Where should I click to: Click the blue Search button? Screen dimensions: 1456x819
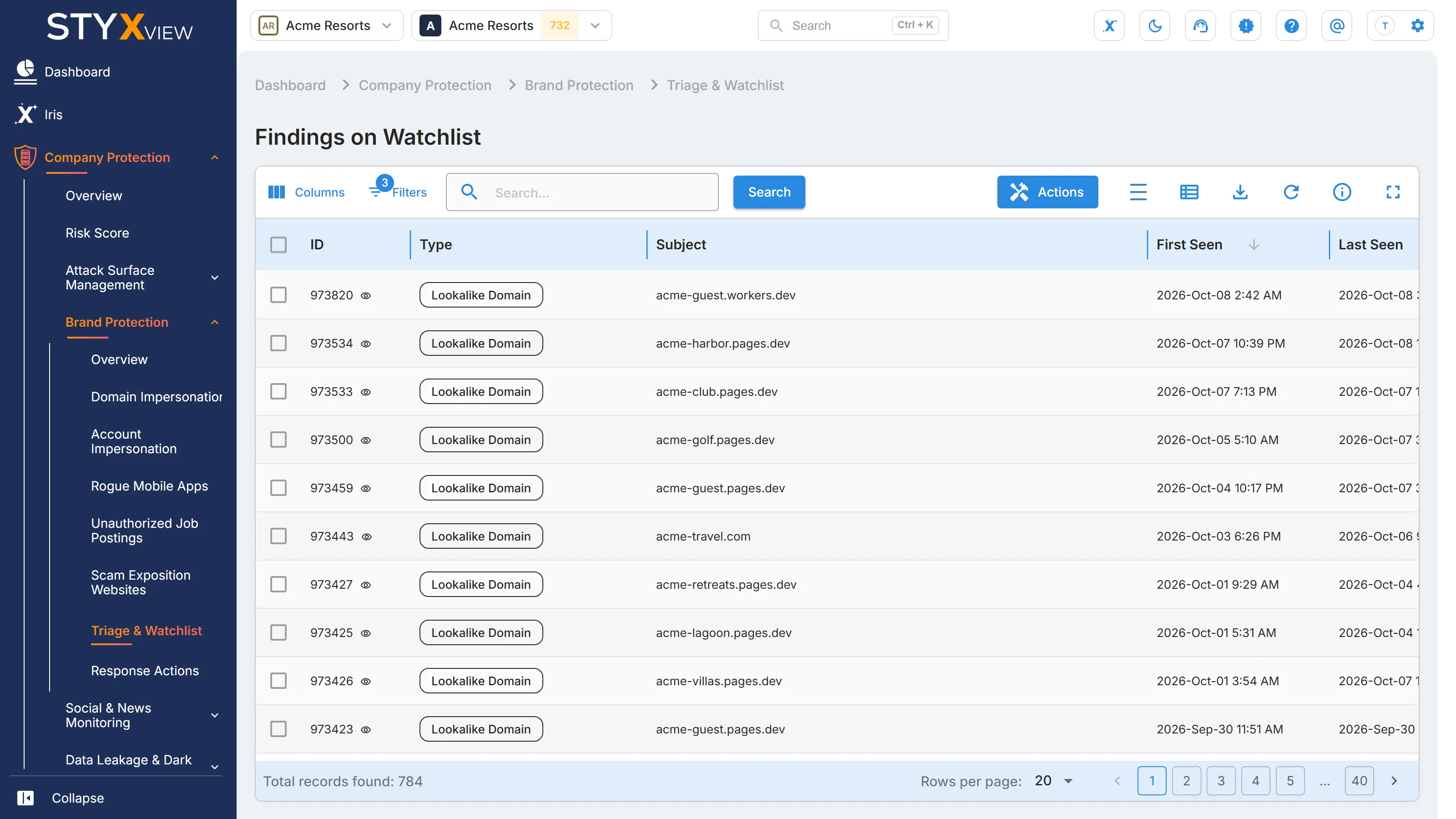768,192
